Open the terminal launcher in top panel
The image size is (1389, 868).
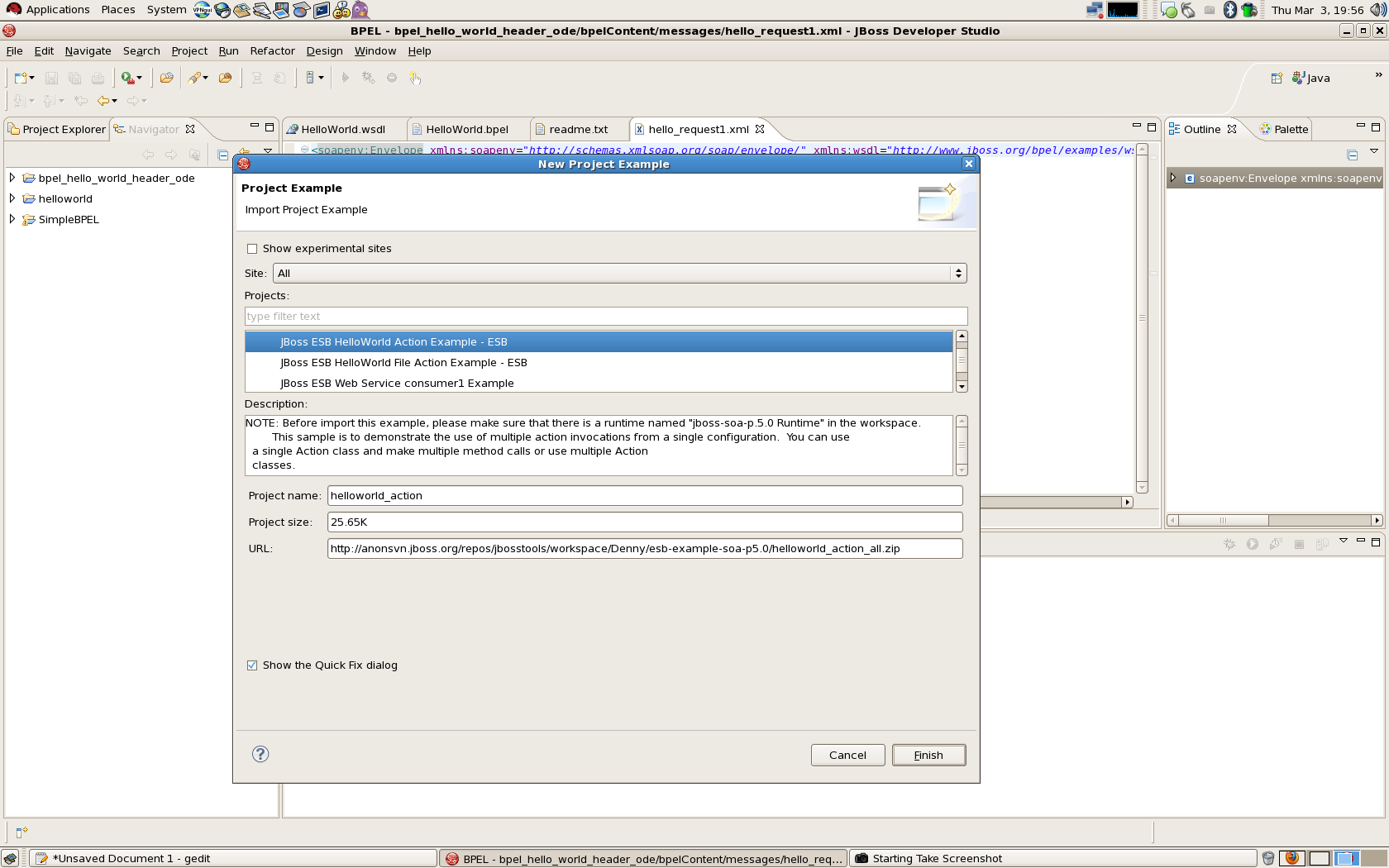[x=322, y=10]
